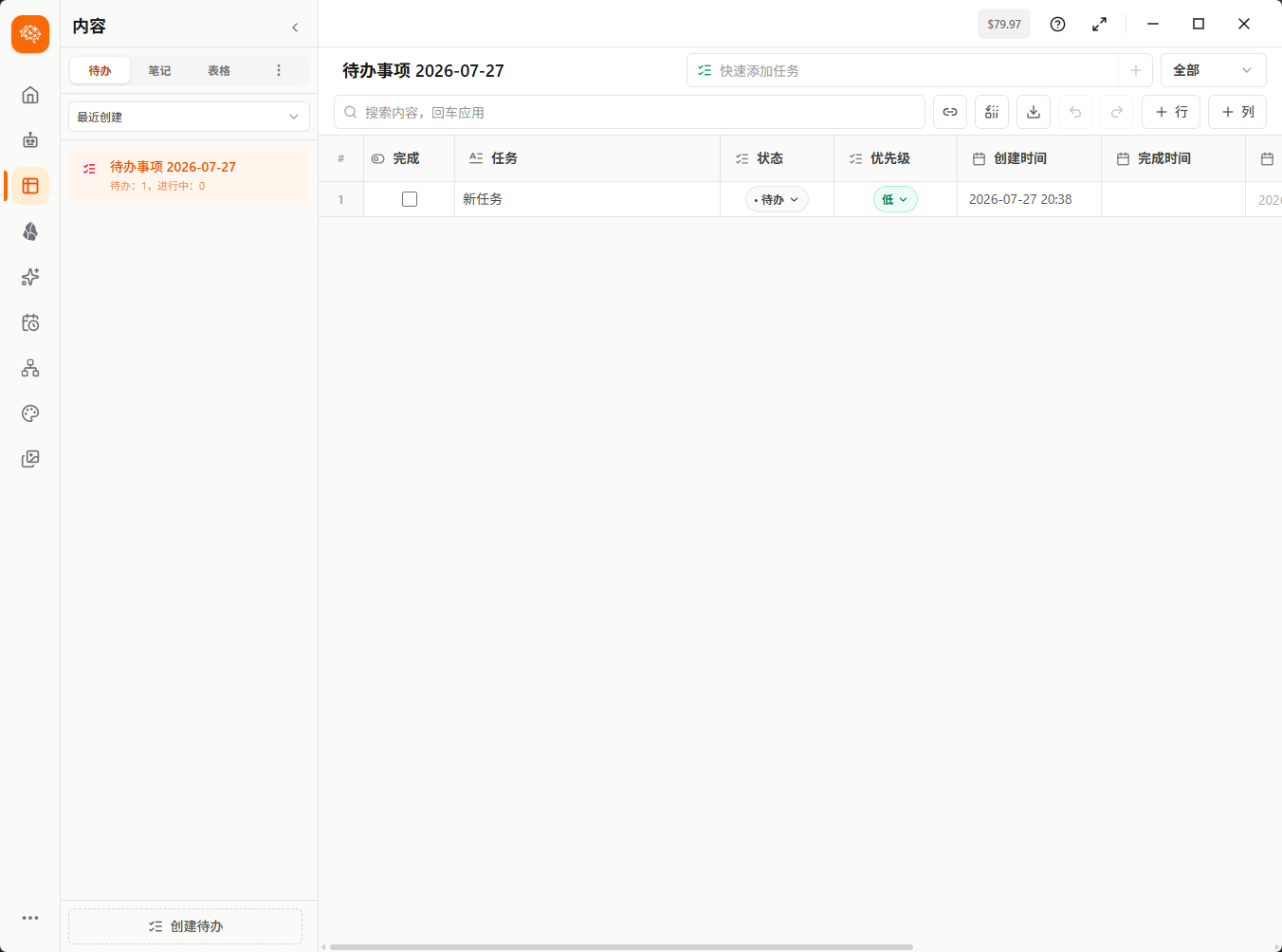The height and width of the screenshot is (952, 1282).
Task: Click the 新任务 task cell
Action: (x=588, y=199)
